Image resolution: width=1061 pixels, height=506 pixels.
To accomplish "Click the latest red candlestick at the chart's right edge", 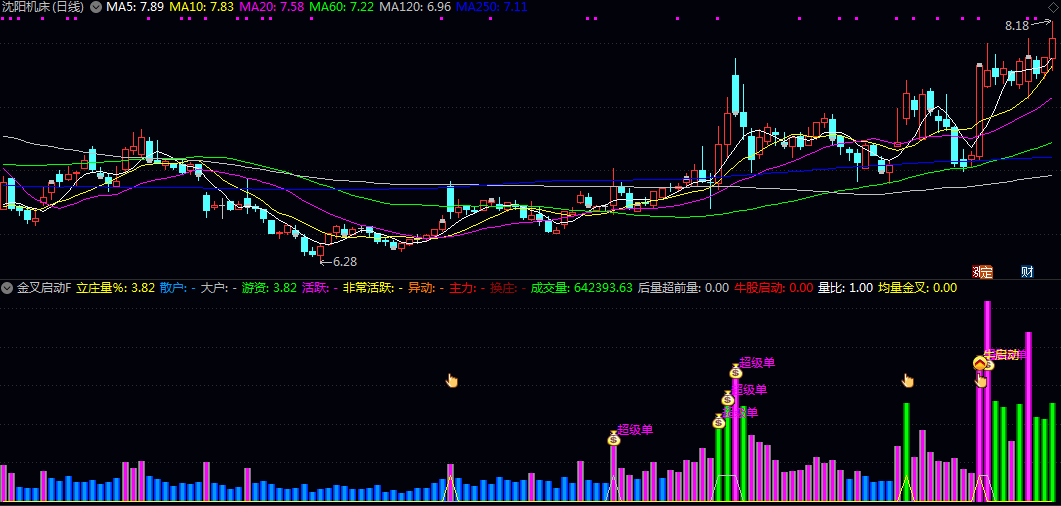I will [1053, 48].
